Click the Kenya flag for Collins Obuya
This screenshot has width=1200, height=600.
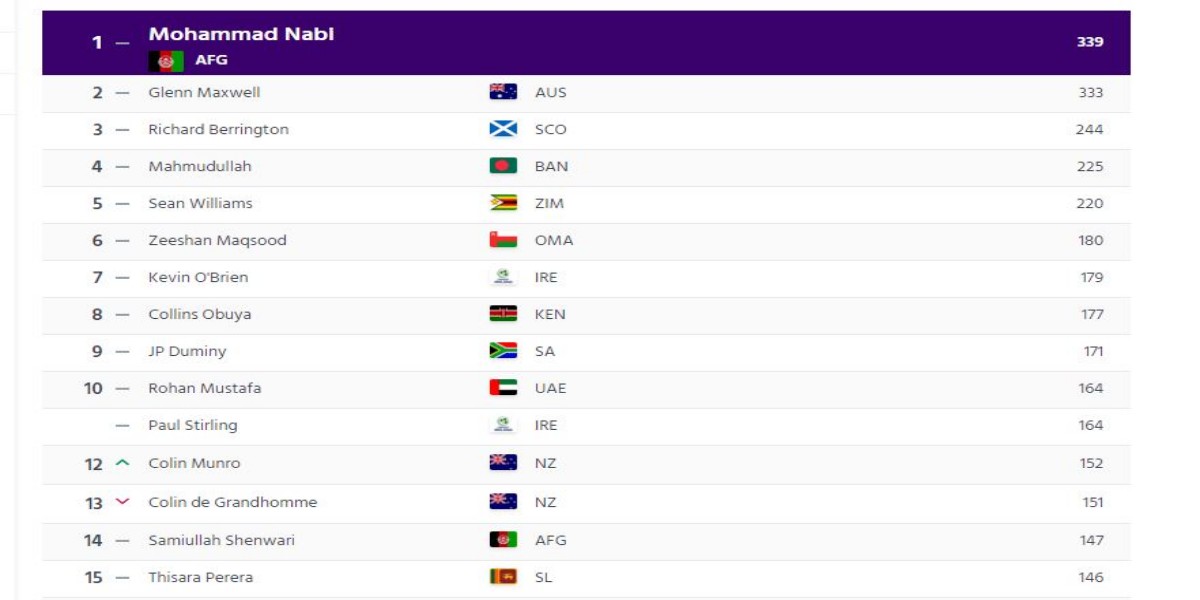coord(503,314)
